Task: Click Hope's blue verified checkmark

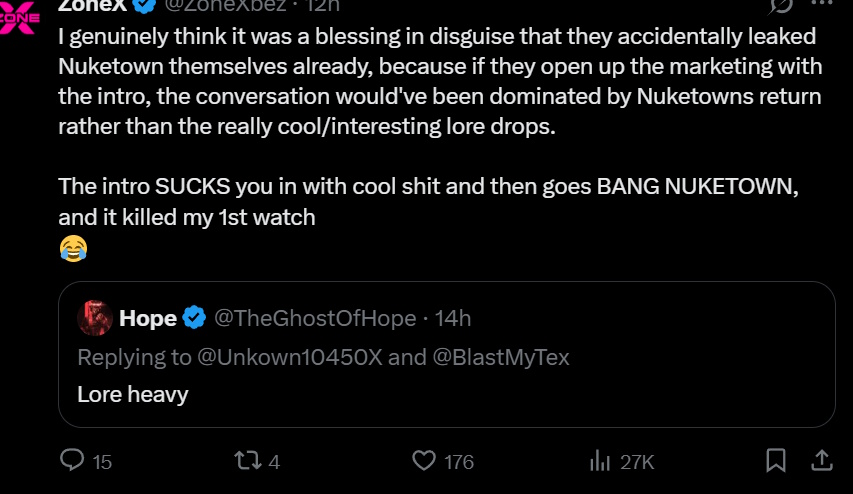Action: pos(194,318)
